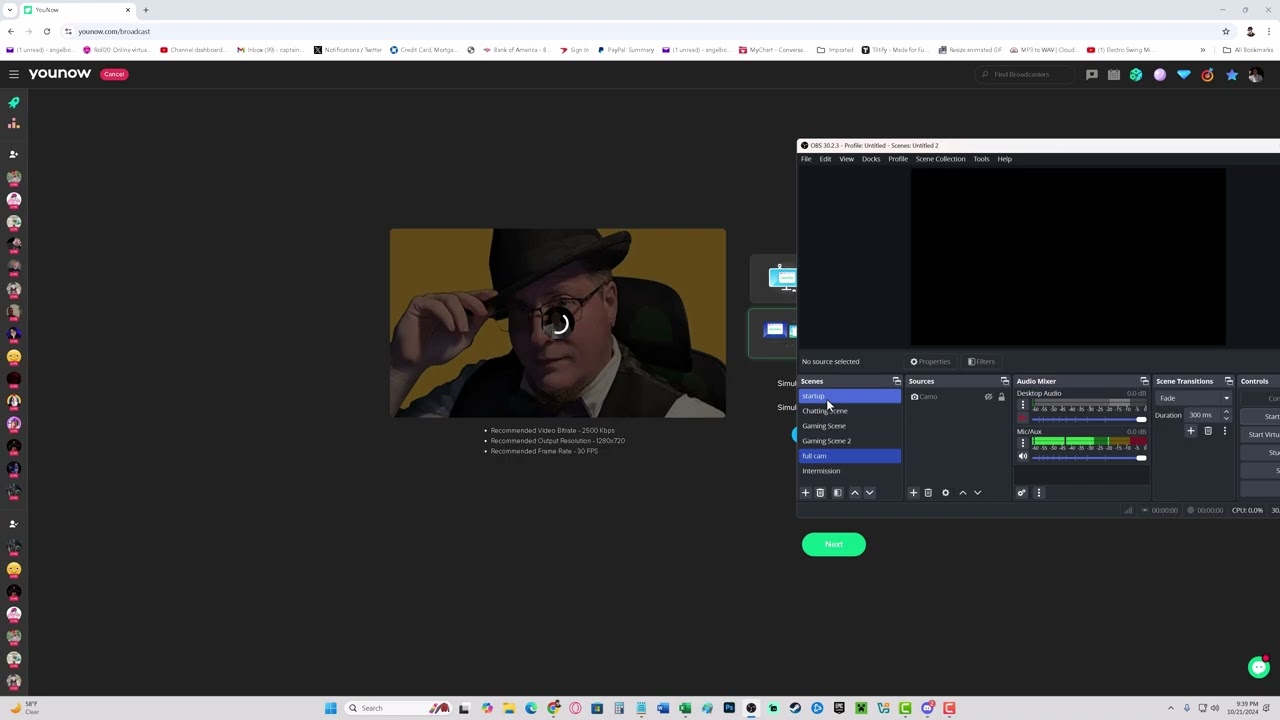Mute Mic/Aux speaker icon
Screen dimensions: 1280x720
[x=1022, y=457]
